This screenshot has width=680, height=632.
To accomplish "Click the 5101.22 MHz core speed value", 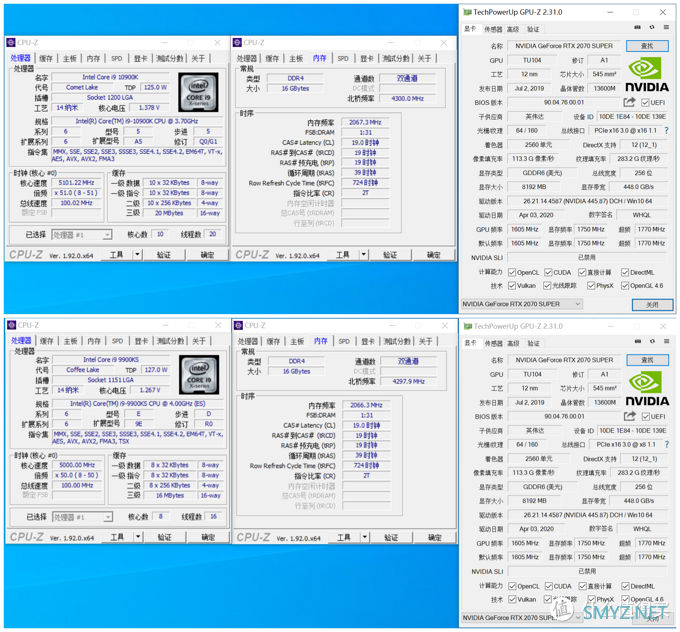I will tap(76, 183).
